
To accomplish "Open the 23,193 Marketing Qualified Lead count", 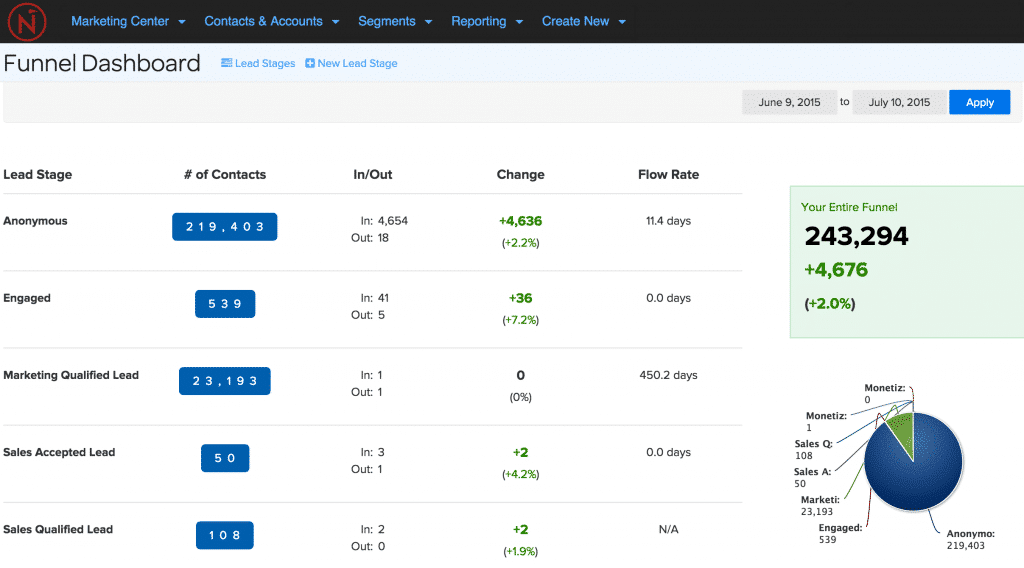I will tap(225, 381).
